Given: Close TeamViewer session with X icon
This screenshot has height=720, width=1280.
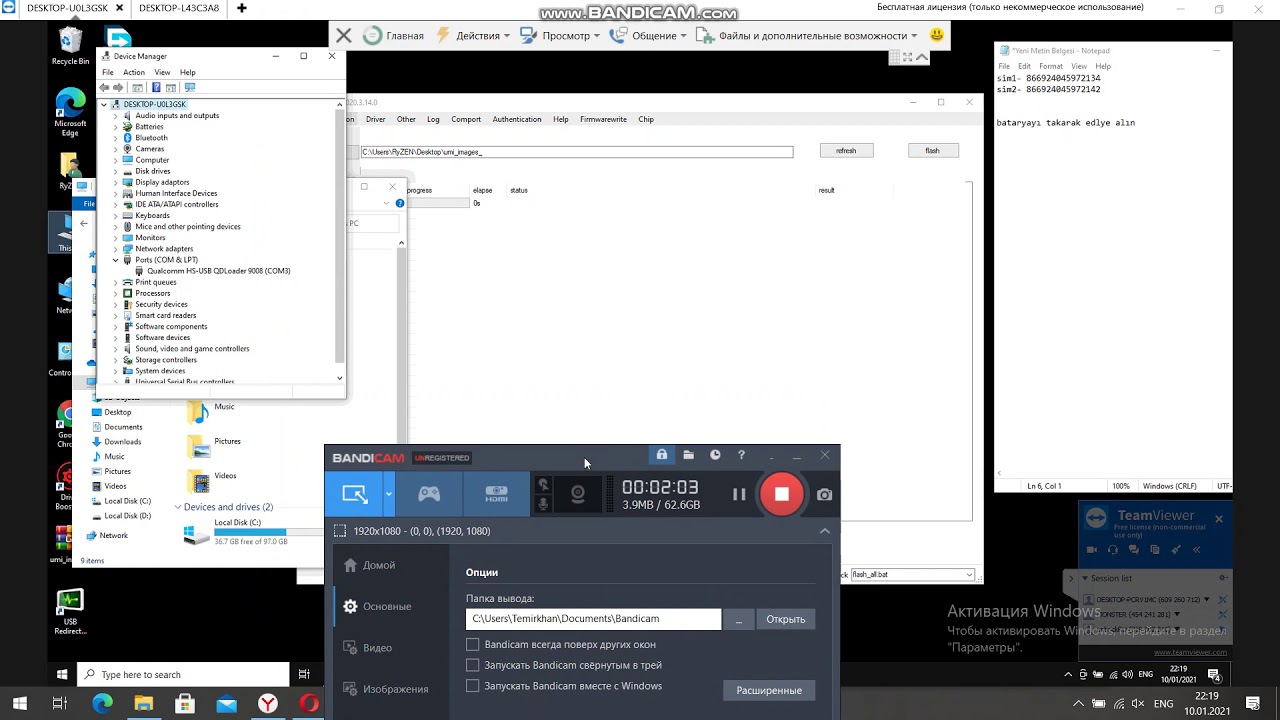Looking at the screenshot, I should pos(343,36).
